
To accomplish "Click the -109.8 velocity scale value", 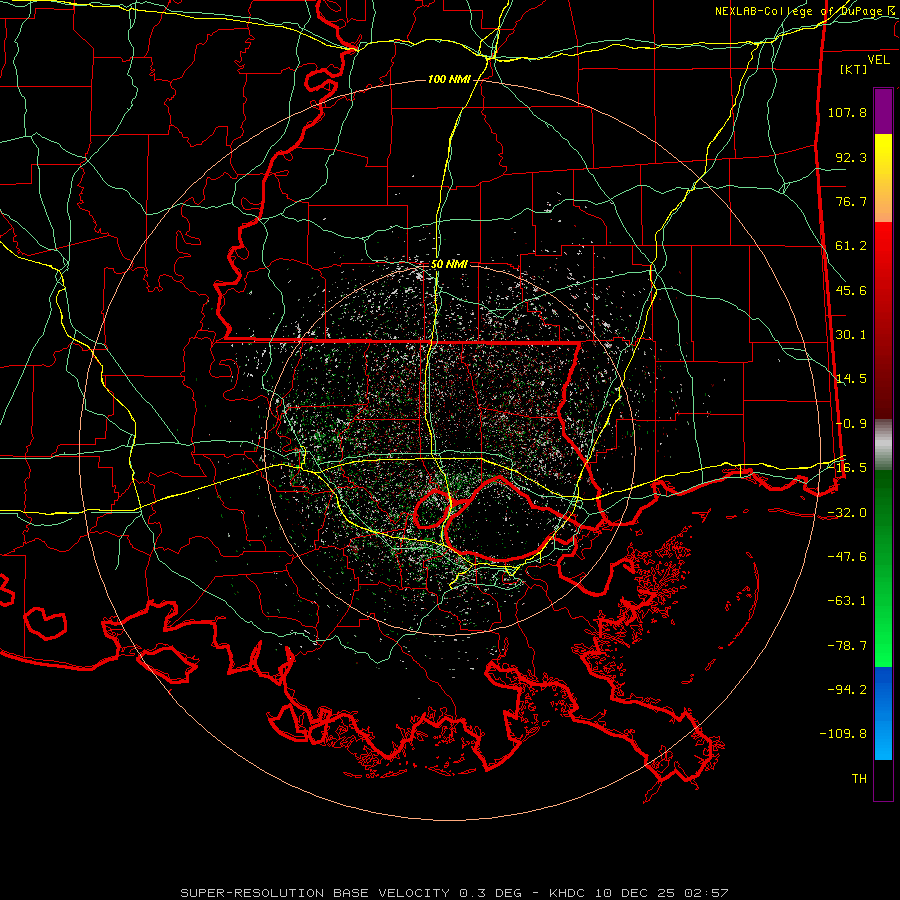I will pyautogui.click(x=843, y=734).
